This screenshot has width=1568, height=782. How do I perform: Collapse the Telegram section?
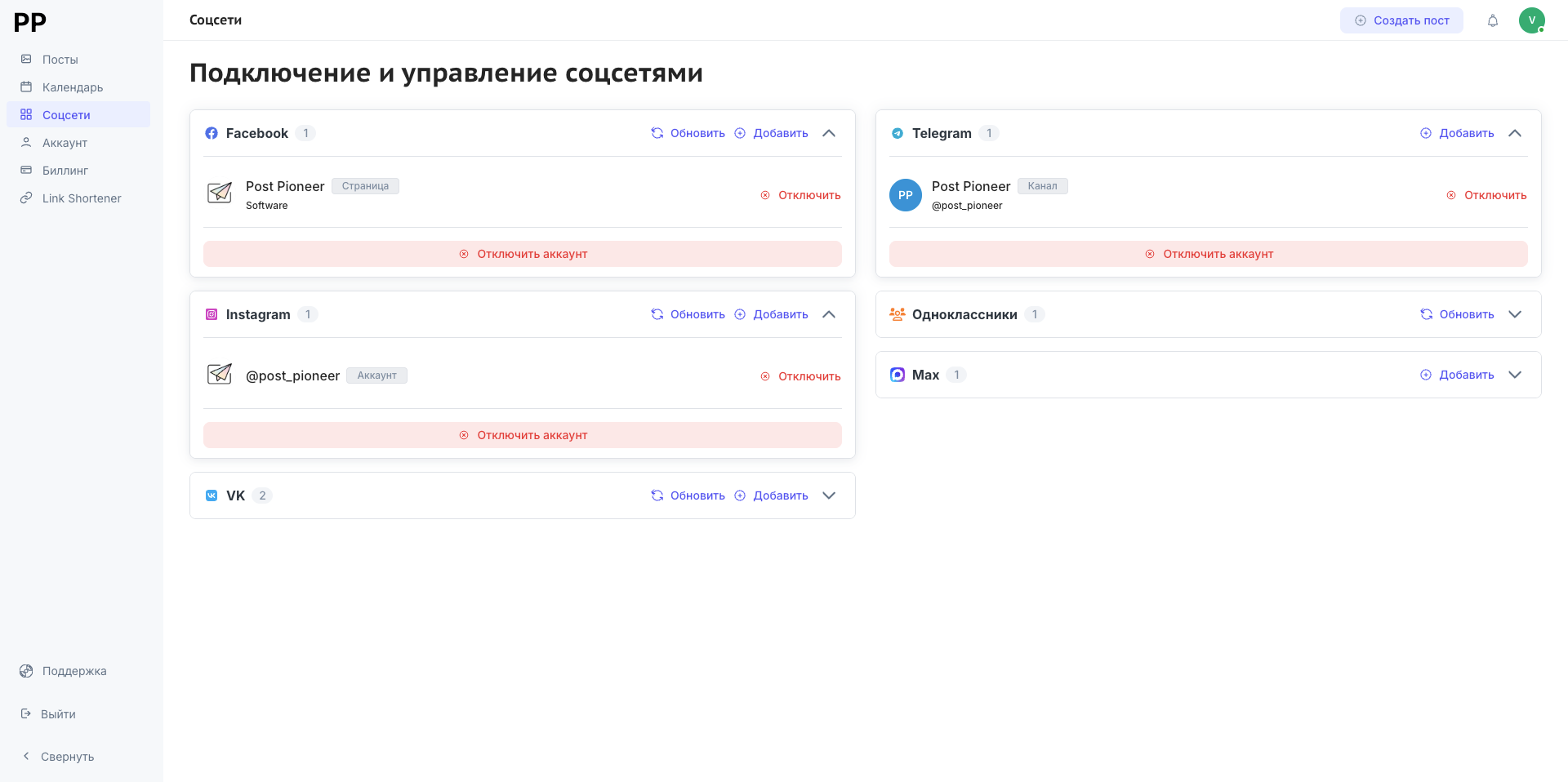coord(1515,133)
